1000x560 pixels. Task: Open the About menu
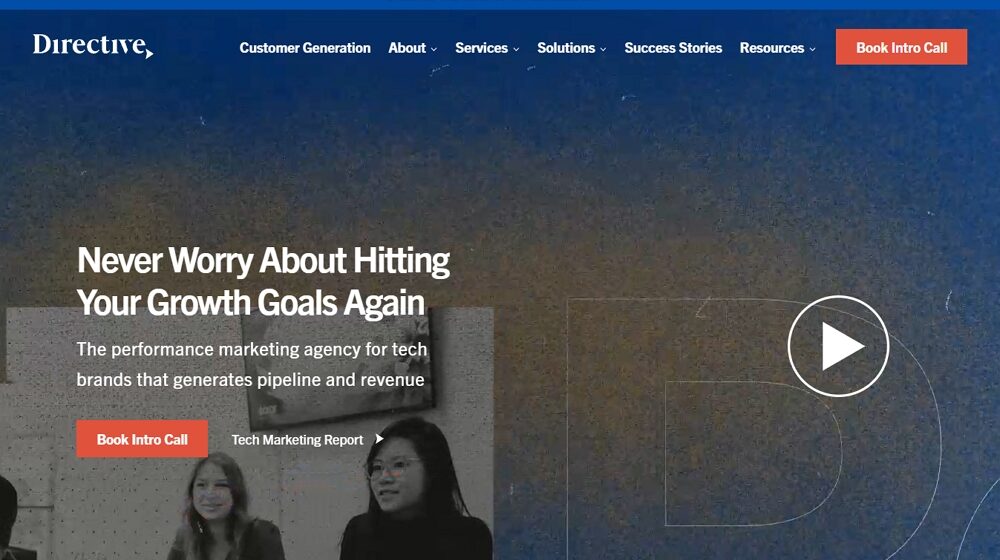coord(407,48)
